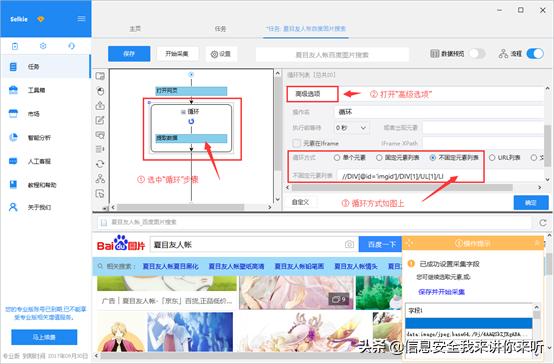Select the extract data upload tool icon

[x=100, y=106]
